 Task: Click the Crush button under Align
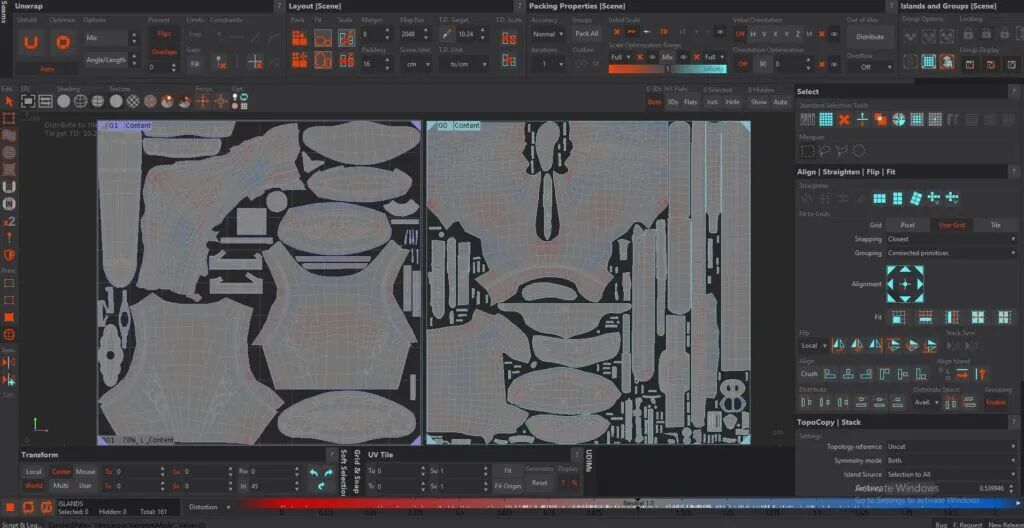point(808,374)
